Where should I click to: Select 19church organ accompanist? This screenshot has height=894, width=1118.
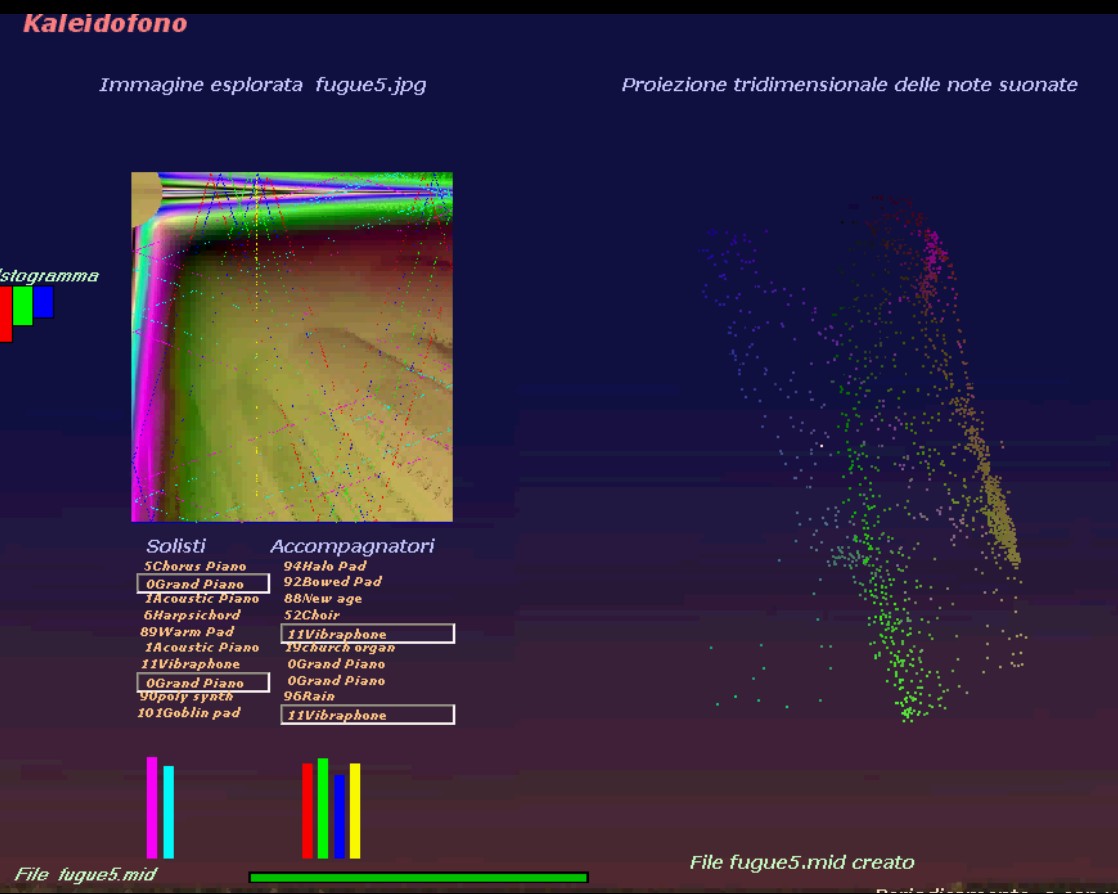pyautogui.click(x=339, y=648)
